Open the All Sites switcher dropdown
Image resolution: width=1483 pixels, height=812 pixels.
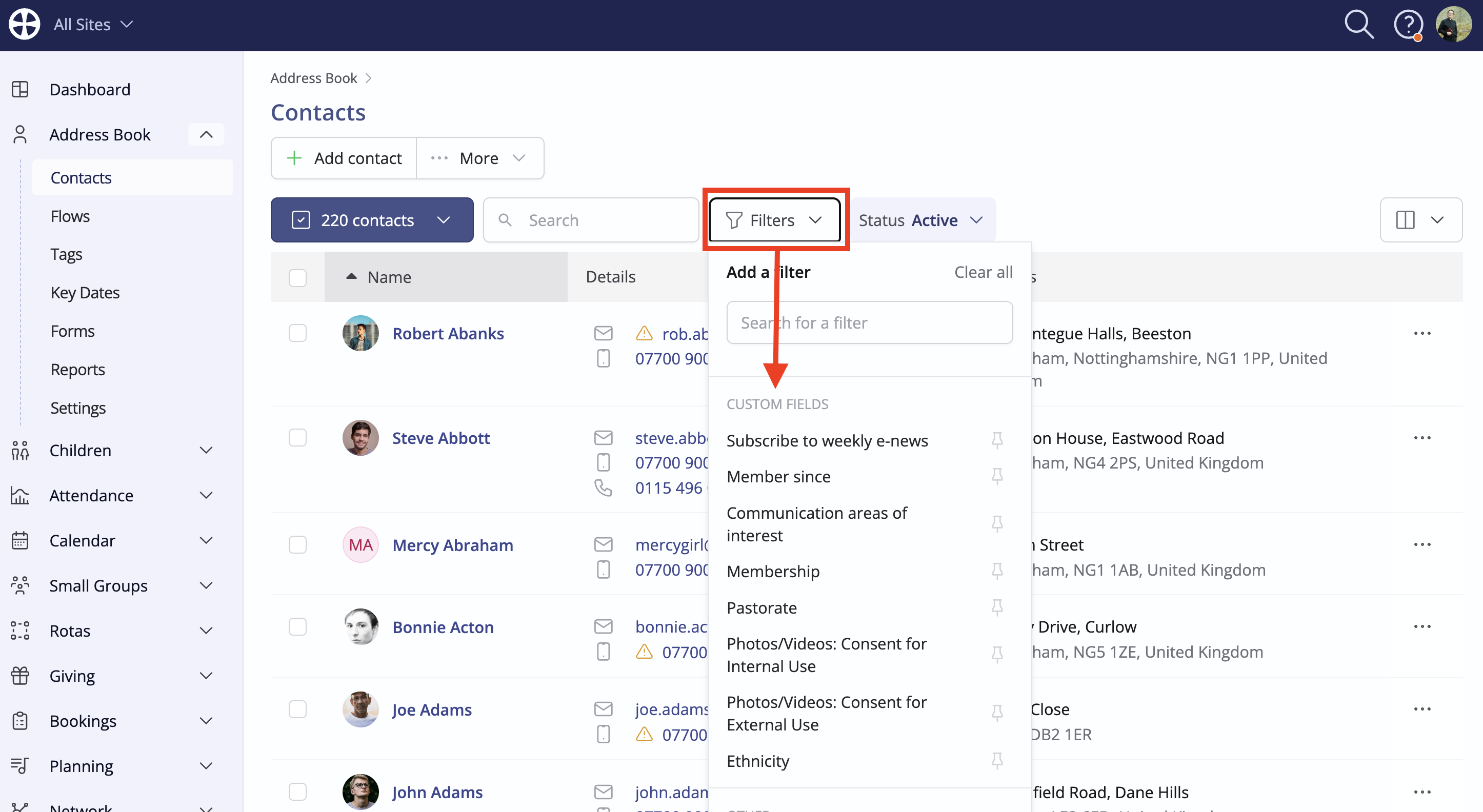tap(93, 25)
